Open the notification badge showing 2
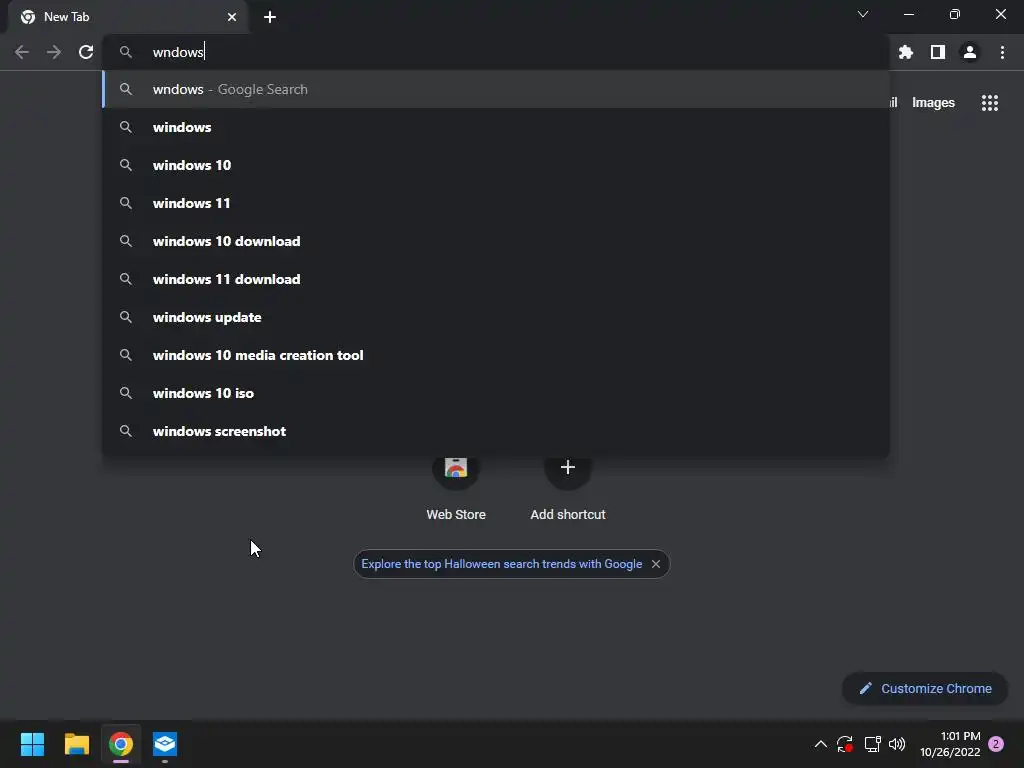1024x768 pixels. [x=996, y=744]
